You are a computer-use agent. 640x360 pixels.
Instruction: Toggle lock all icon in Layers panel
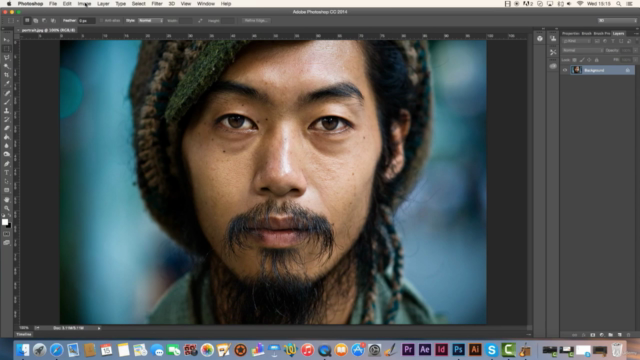coord(597,60)
